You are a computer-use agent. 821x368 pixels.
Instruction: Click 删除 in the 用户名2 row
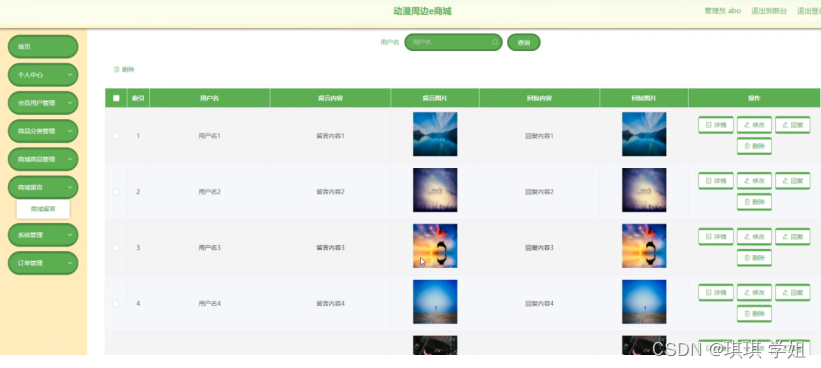(x=754, y=202)
